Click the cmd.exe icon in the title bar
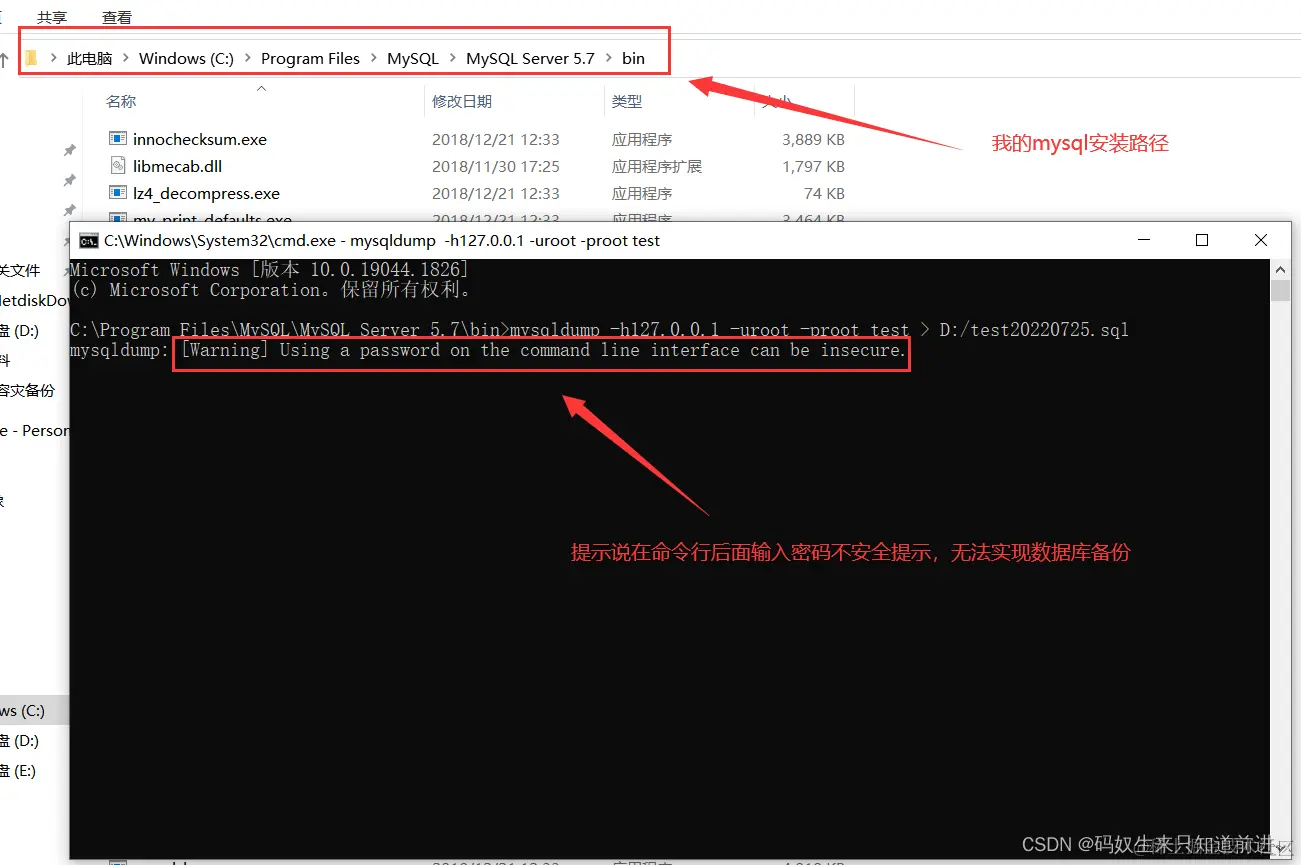The width and height of the screenshot is (1301, 865). pos(89,240)
